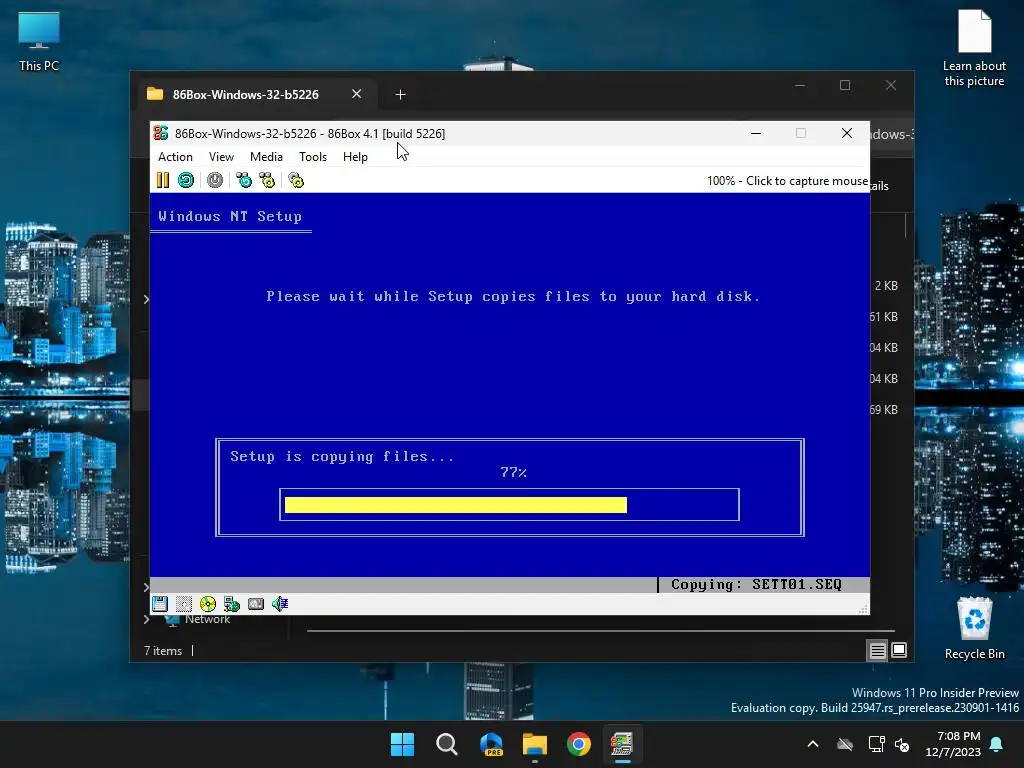Click the ACPI shutdown power icon
The image size is (1024, 768).
[x=215, y=180]
